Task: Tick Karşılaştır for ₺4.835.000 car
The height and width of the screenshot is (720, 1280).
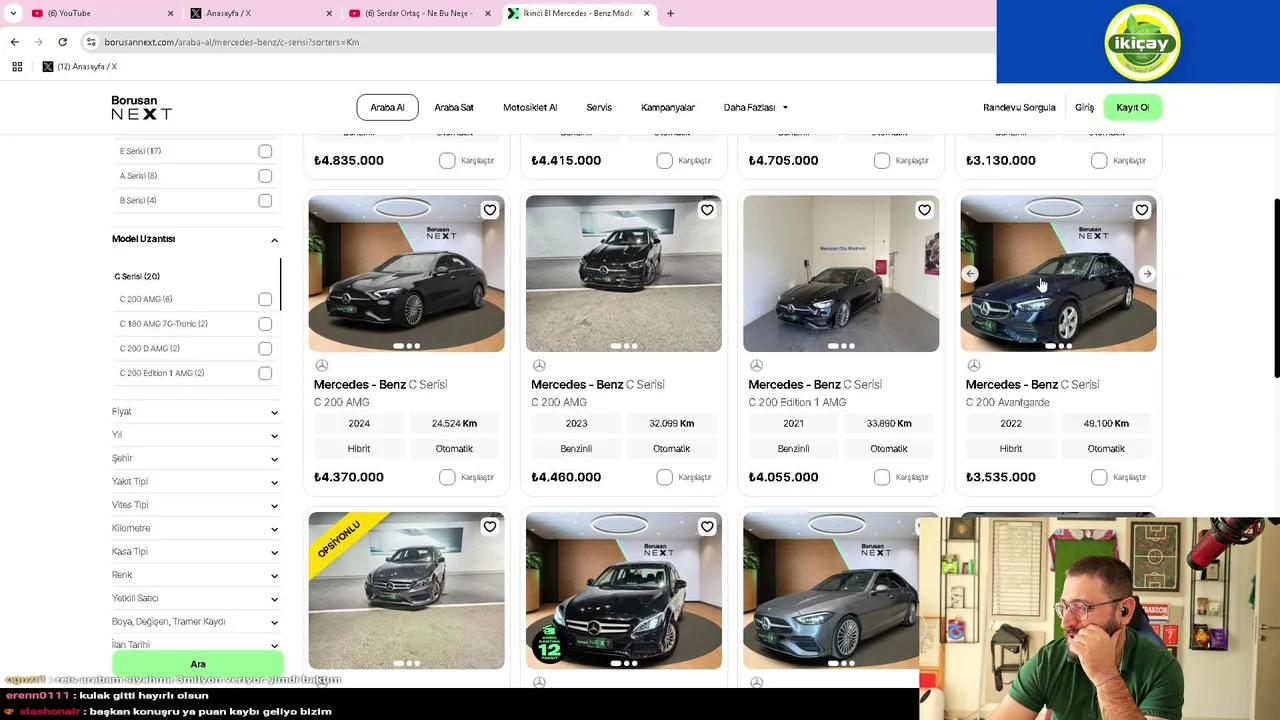Action: point(447,160)
